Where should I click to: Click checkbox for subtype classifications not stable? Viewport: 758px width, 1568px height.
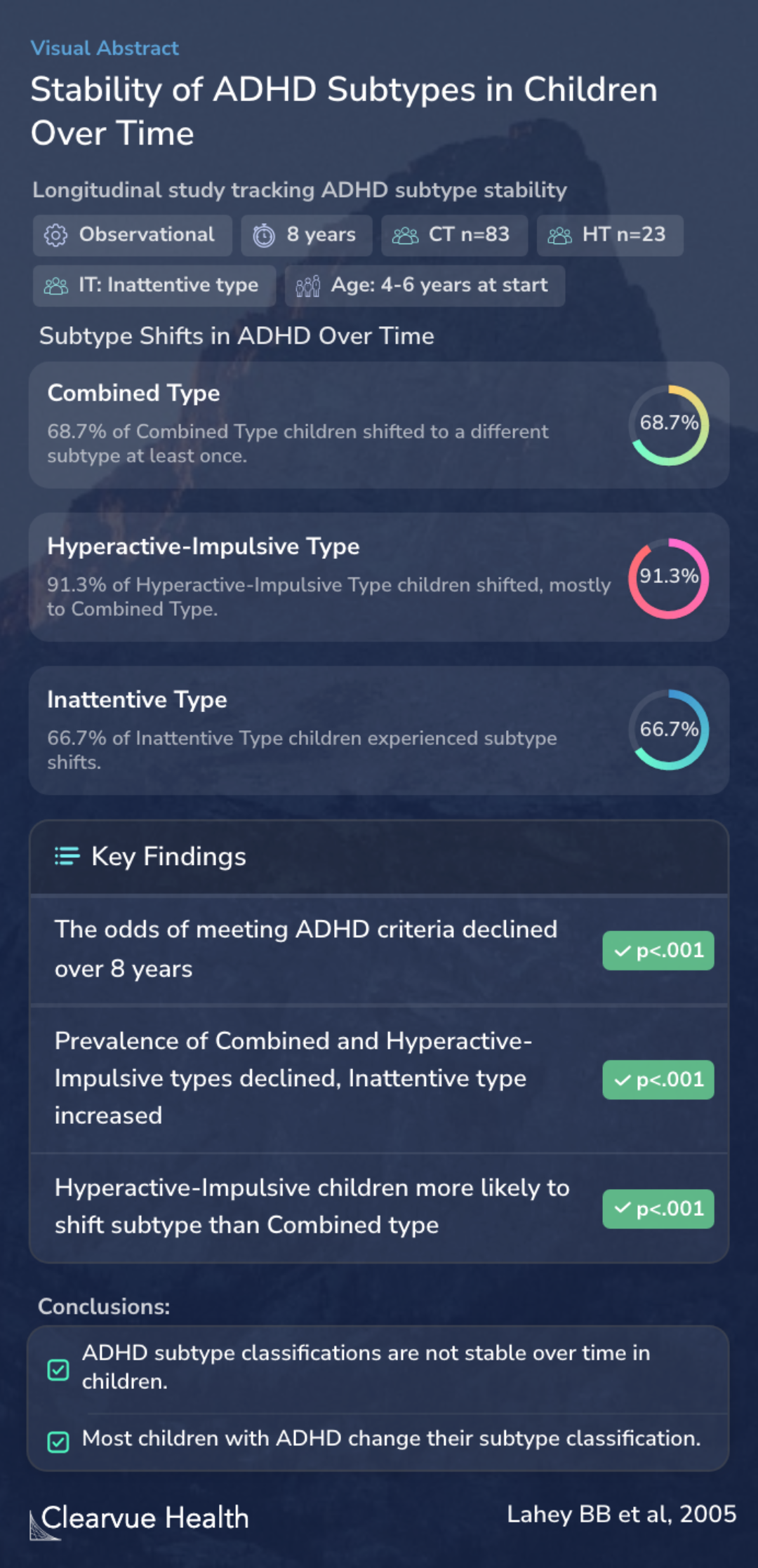(x=58, y=1369)
